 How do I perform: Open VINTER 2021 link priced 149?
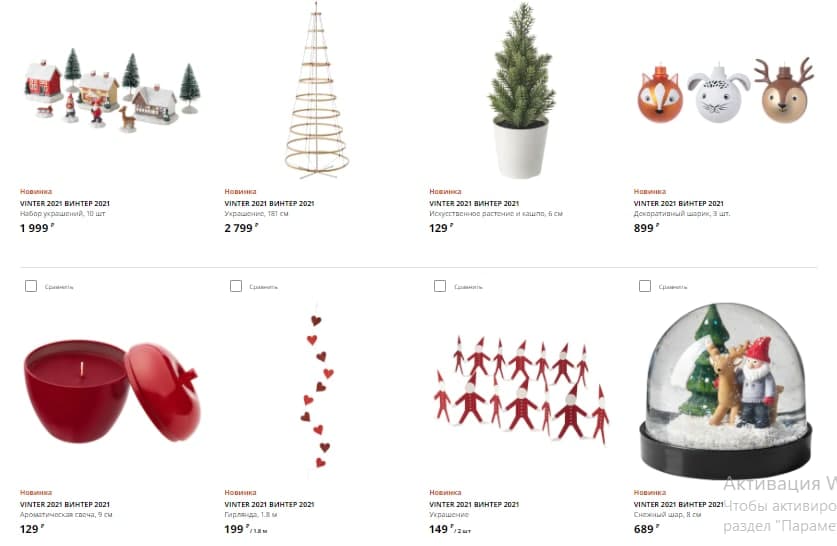pyautogui.click(x=474, y=504)
